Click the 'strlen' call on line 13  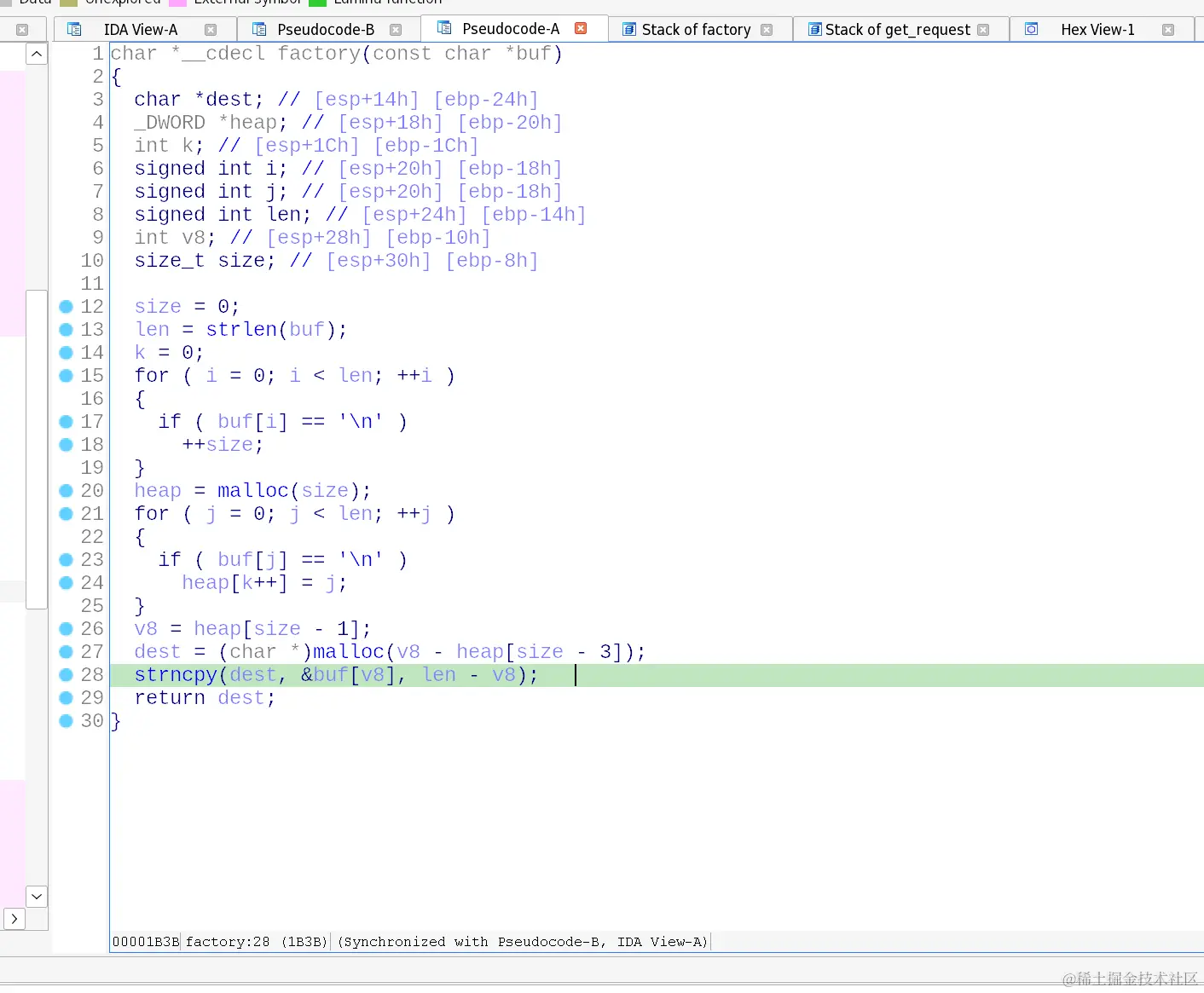pyautogui.click(x=241, y=330)
